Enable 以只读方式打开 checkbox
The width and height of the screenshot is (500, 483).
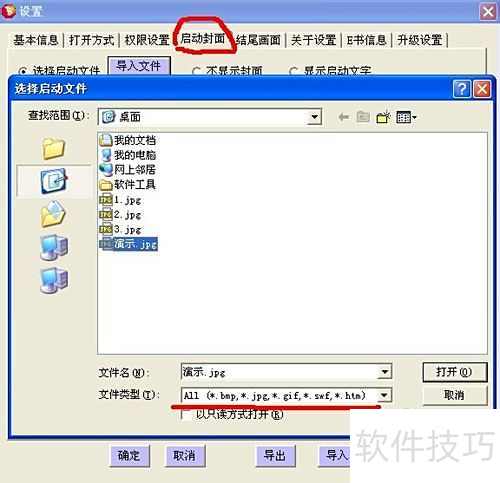click(187, 414)
